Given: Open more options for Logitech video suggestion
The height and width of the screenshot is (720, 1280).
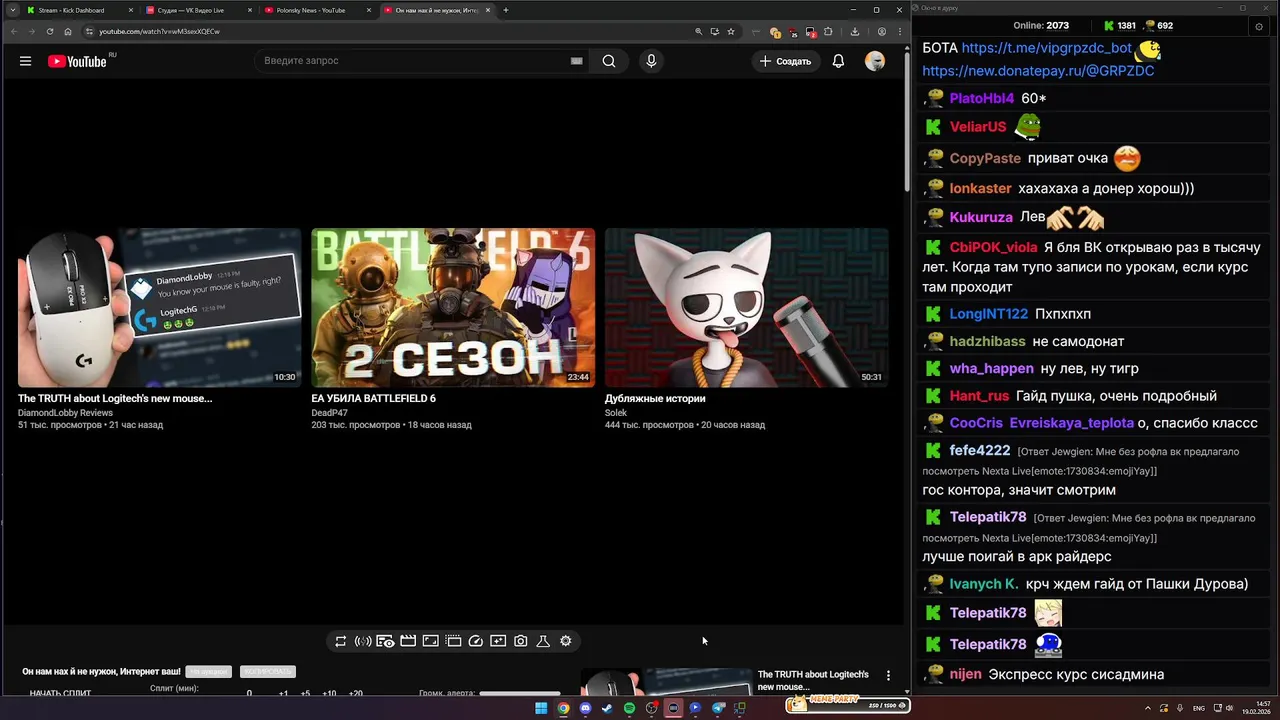Looking at the screenshot, I should 888,676.
